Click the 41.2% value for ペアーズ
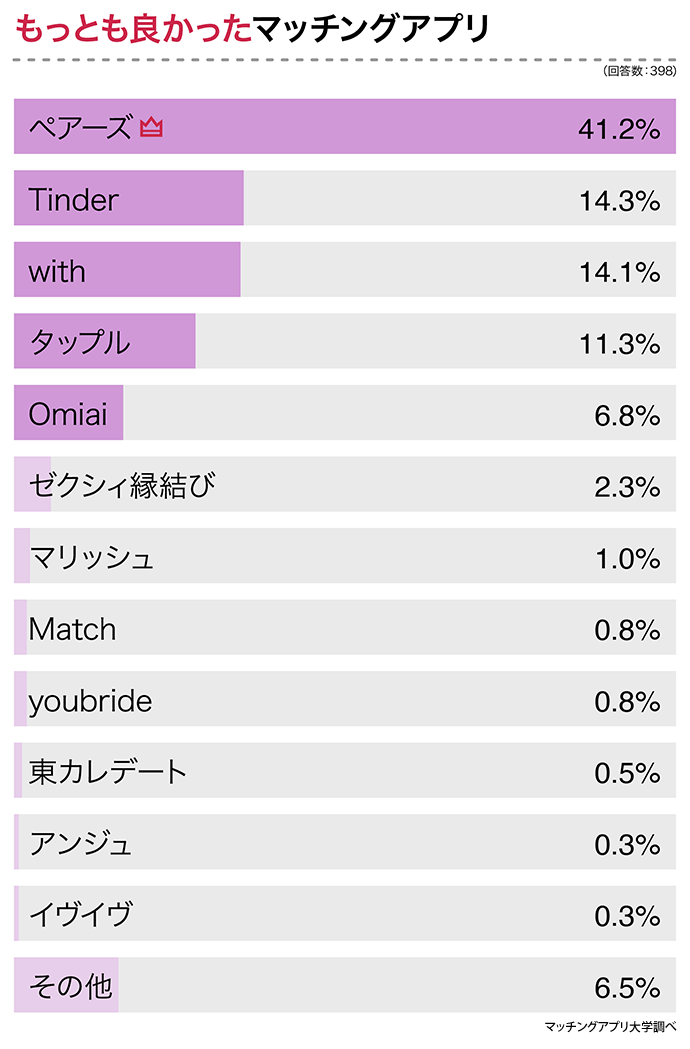The width and height of the screenshot is (690, 1049). pyautogui.click(x=619, y=128)
